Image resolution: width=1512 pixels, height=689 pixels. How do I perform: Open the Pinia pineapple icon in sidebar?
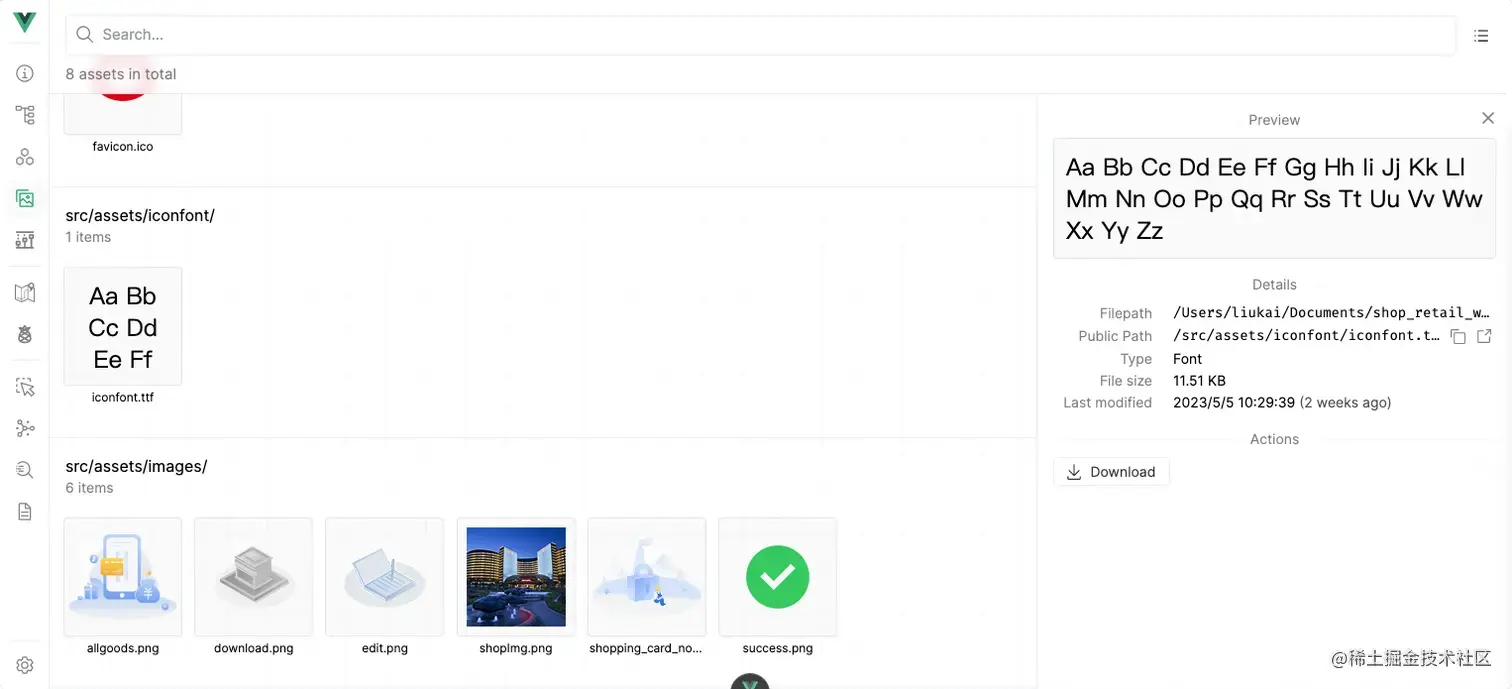[x=25, y=335]
